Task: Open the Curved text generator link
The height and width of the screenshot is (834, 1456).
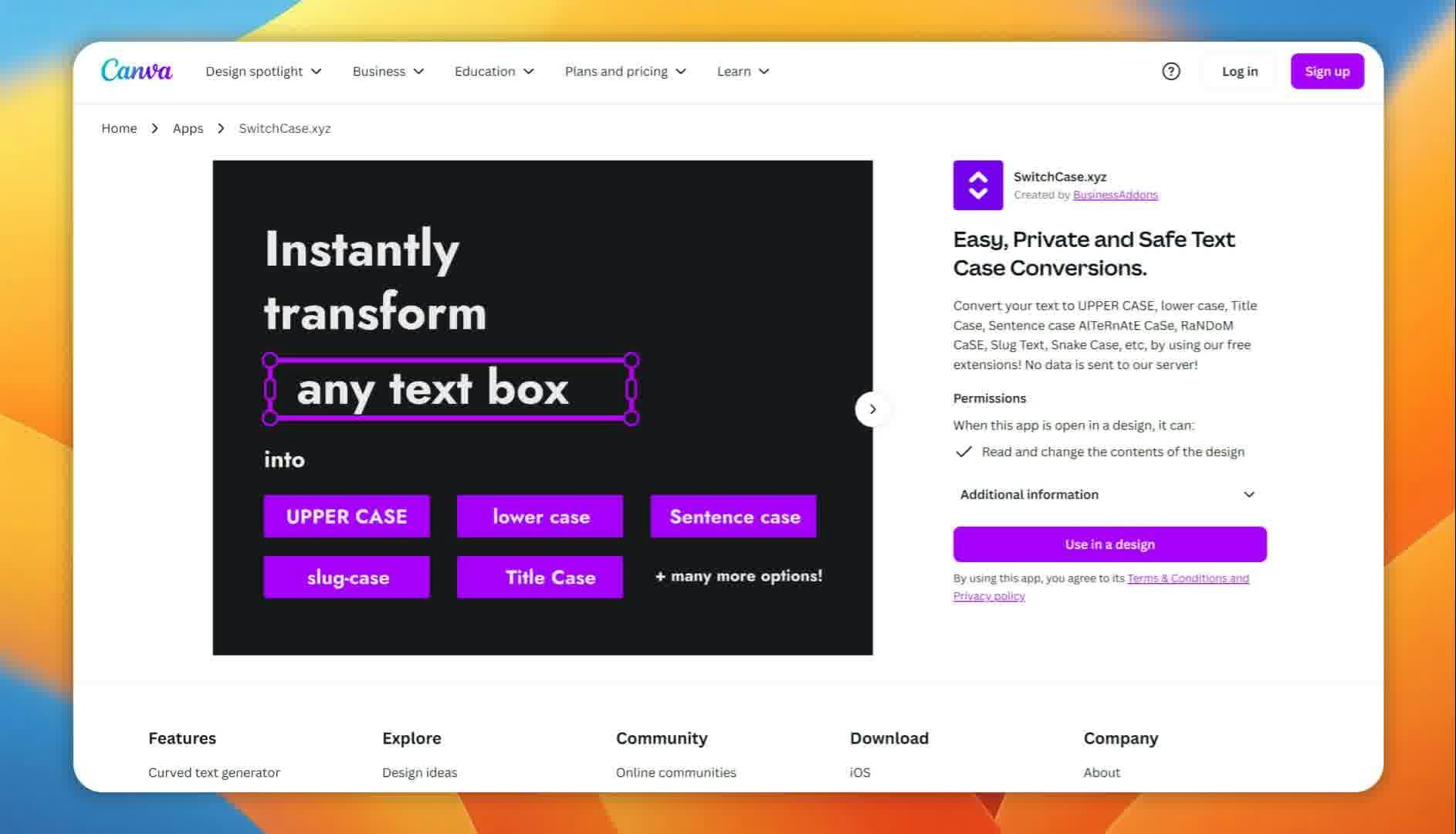Action: [214, 772]
